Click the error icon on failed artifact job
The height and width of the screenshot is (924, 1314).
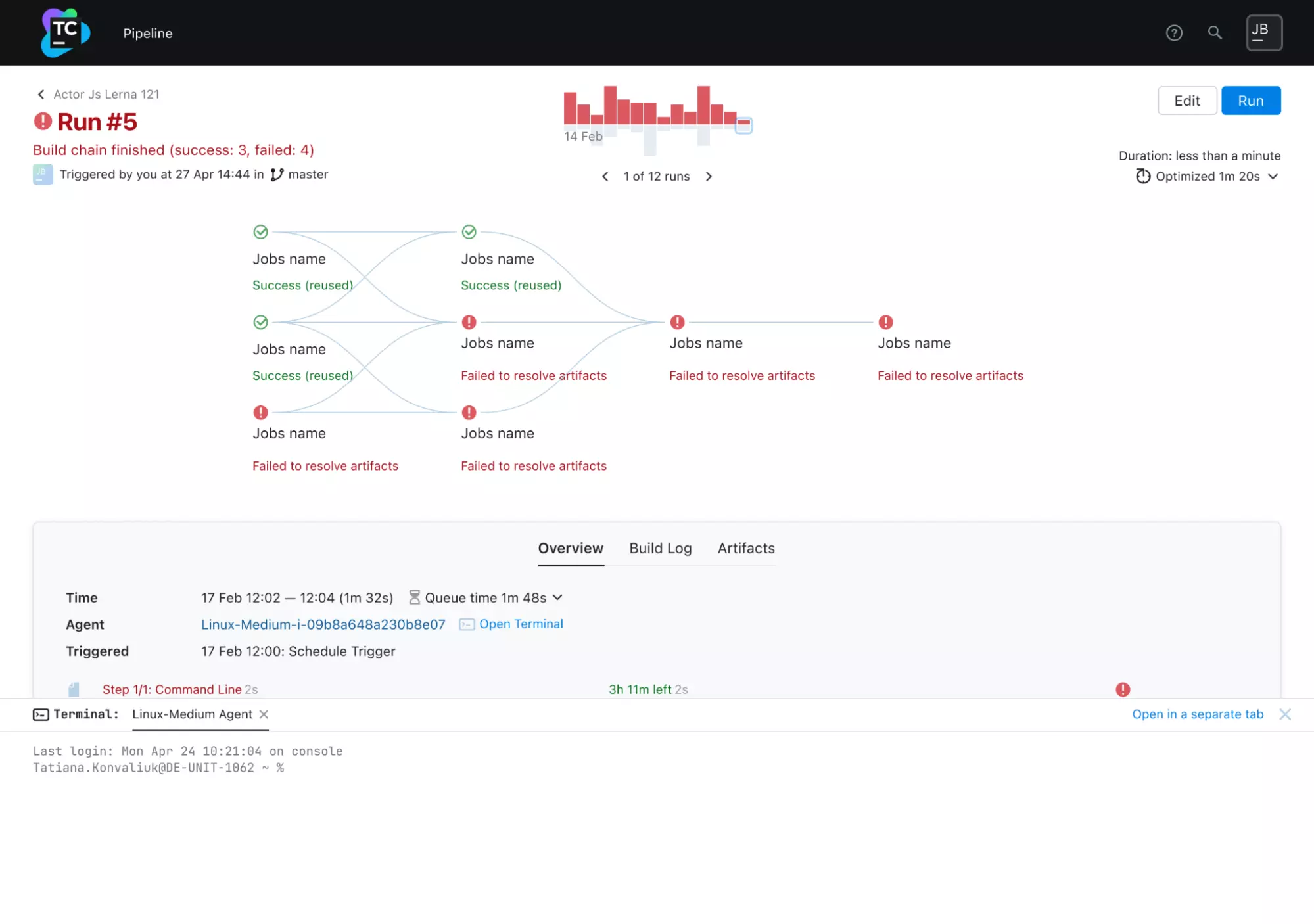pos(468,321)
